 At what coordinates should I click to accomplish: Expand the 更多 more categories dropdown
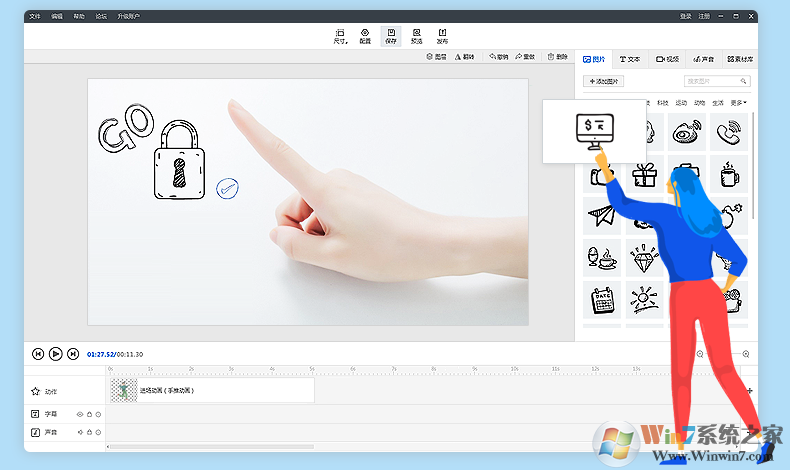[738, 103]
